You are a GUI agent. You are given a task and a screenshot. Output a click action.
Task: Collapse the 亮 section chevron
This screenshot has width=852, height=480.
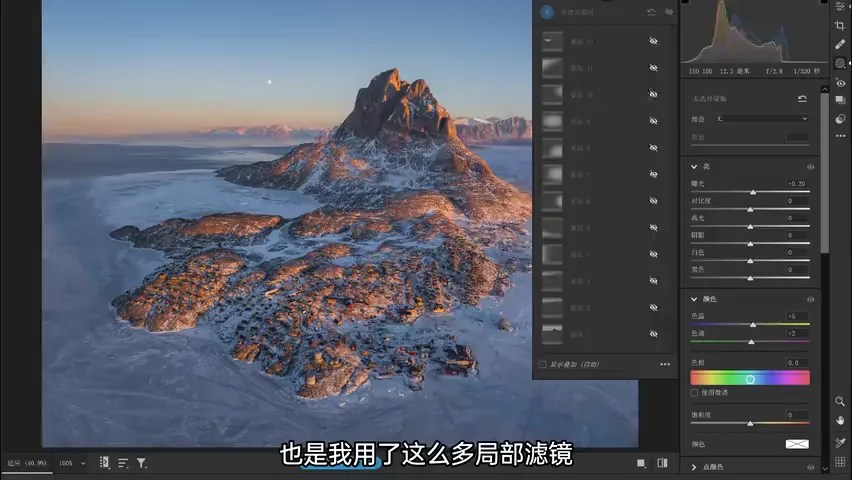tap(694, 166)
